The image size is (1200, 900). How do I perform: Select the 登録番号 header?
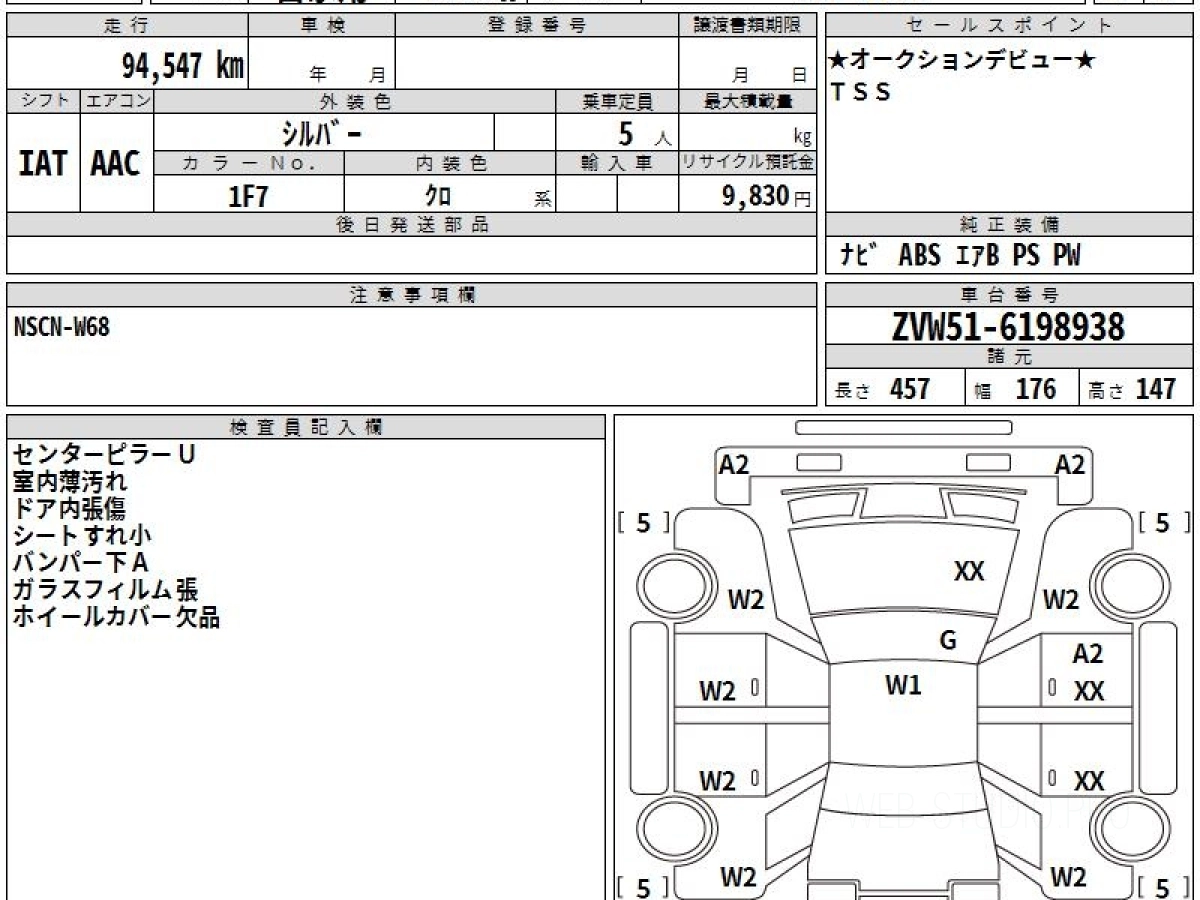click(x=537, y=26)
